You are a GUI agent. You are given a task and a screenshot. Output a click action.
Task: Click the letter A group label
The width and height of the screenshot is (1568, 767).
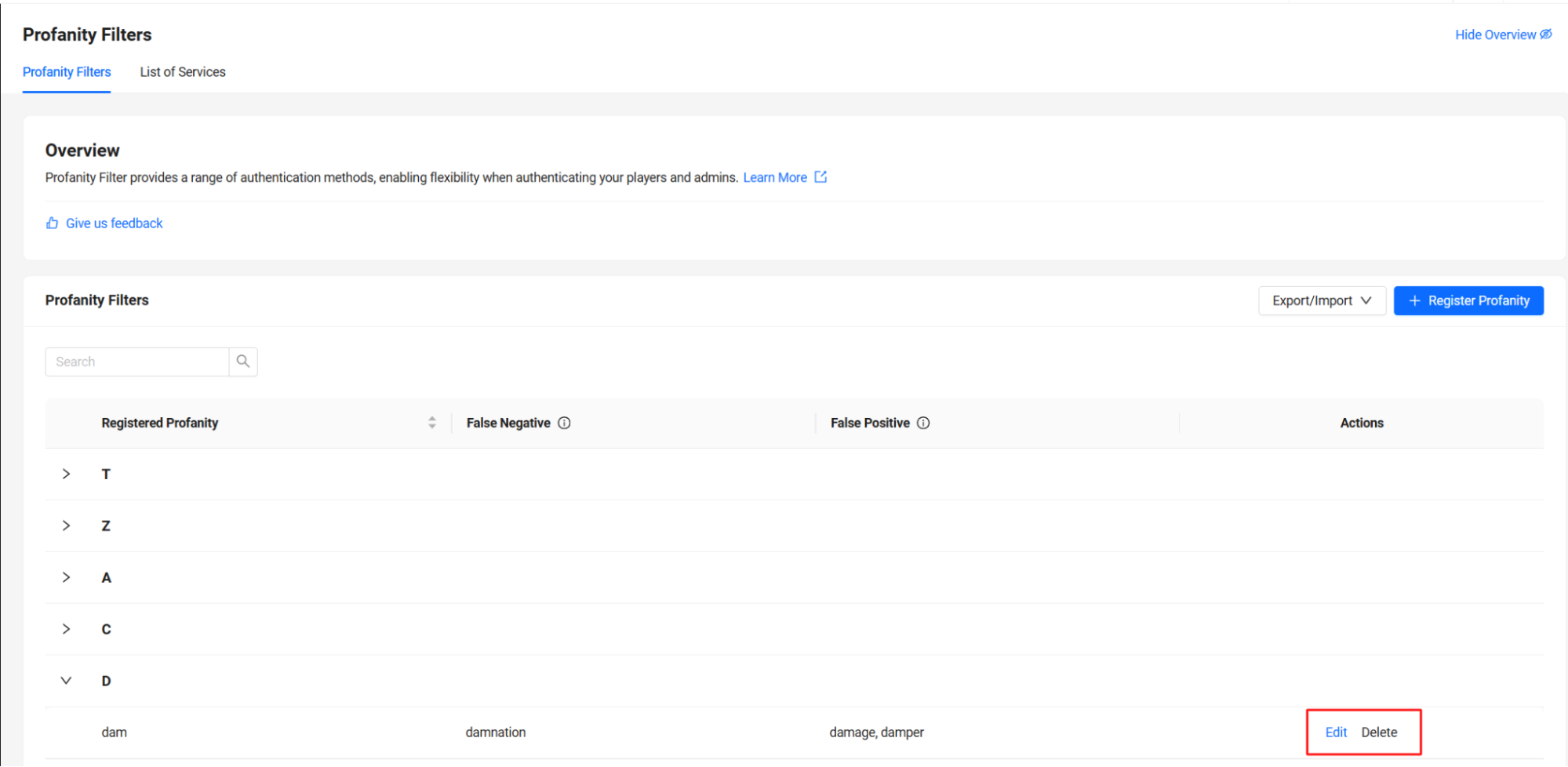coord(107,577)
